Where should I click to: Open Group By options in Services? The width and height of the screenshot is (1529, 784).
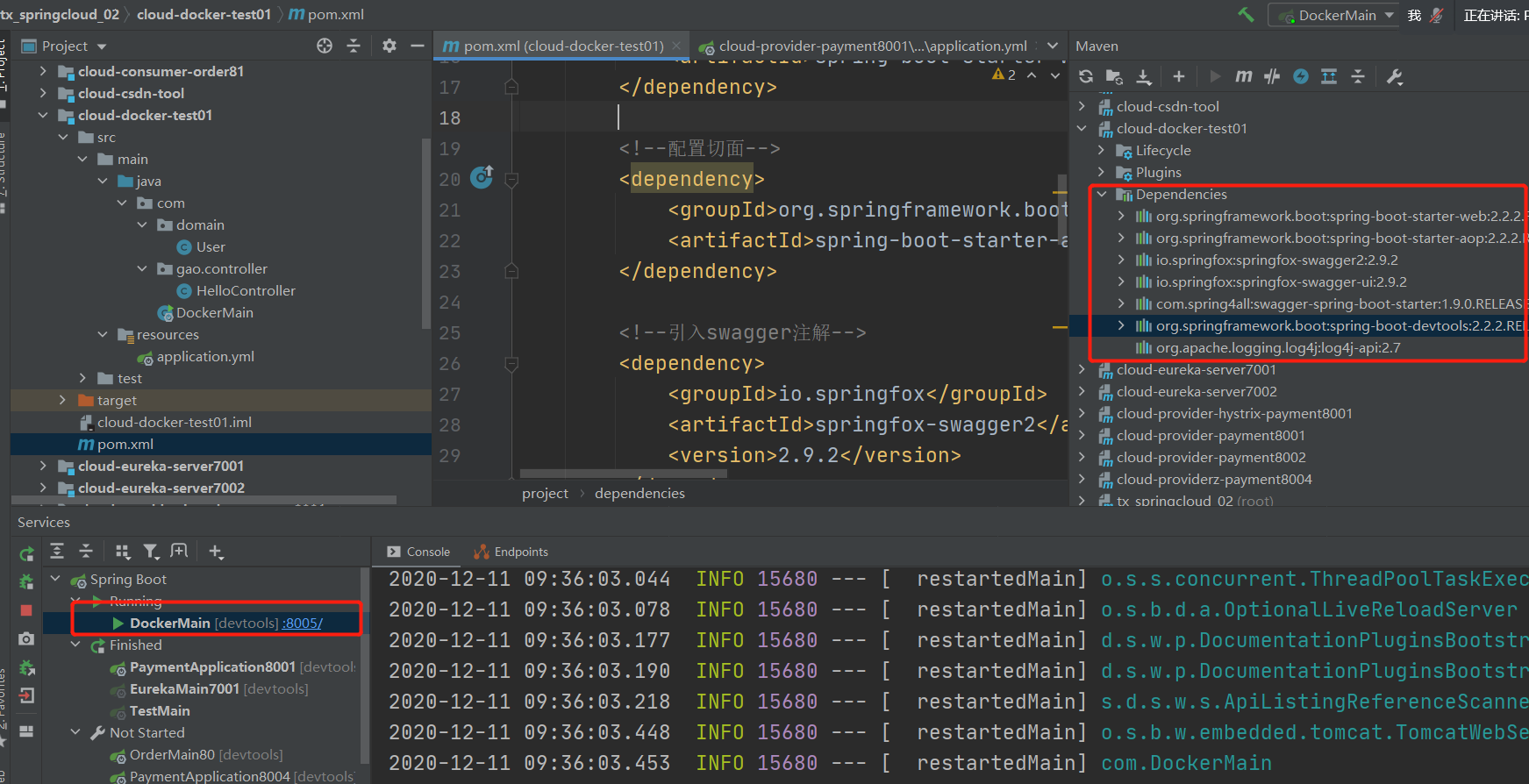(123, 551)
